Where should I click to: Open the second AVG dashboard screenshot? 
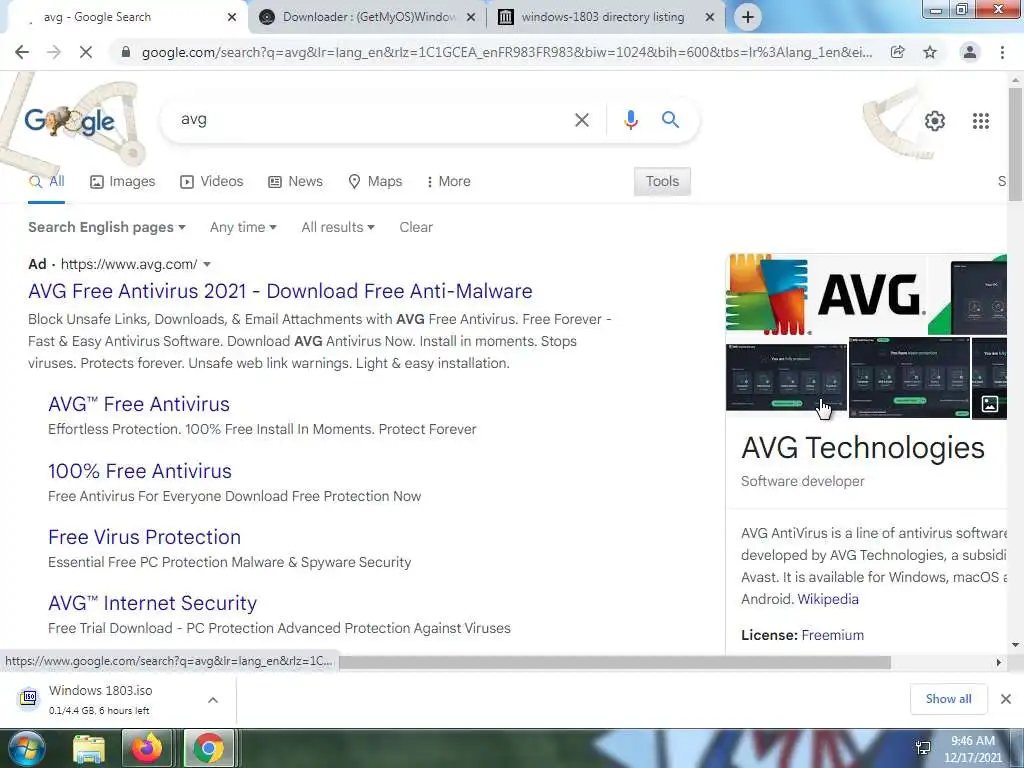coord(909,377)
